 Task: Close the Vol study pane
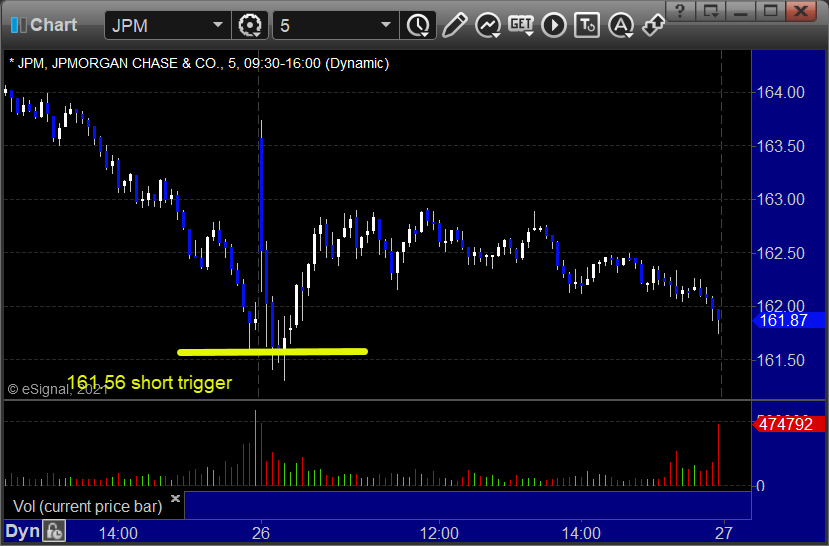176,498
